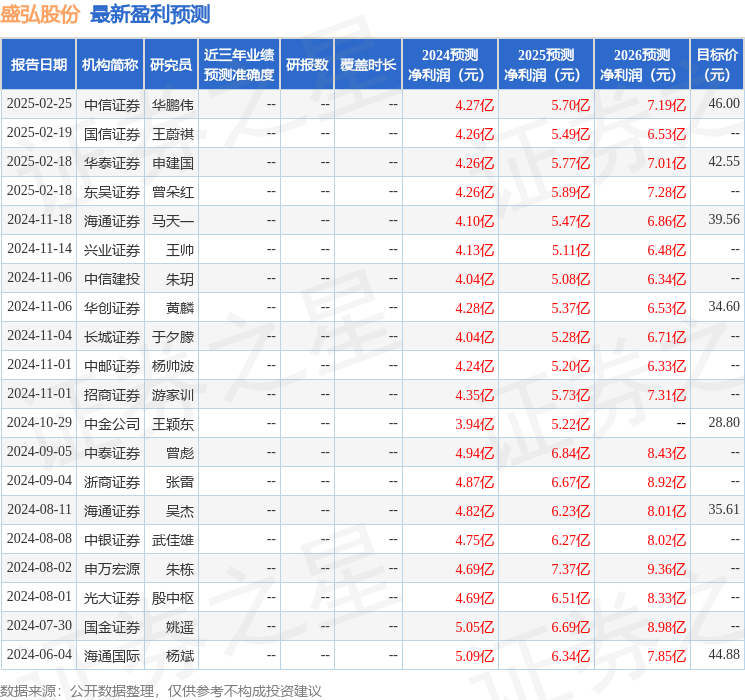
Task: Select date cell 2025-02-25
Action: pyautogui.click(x=39, y=104)
